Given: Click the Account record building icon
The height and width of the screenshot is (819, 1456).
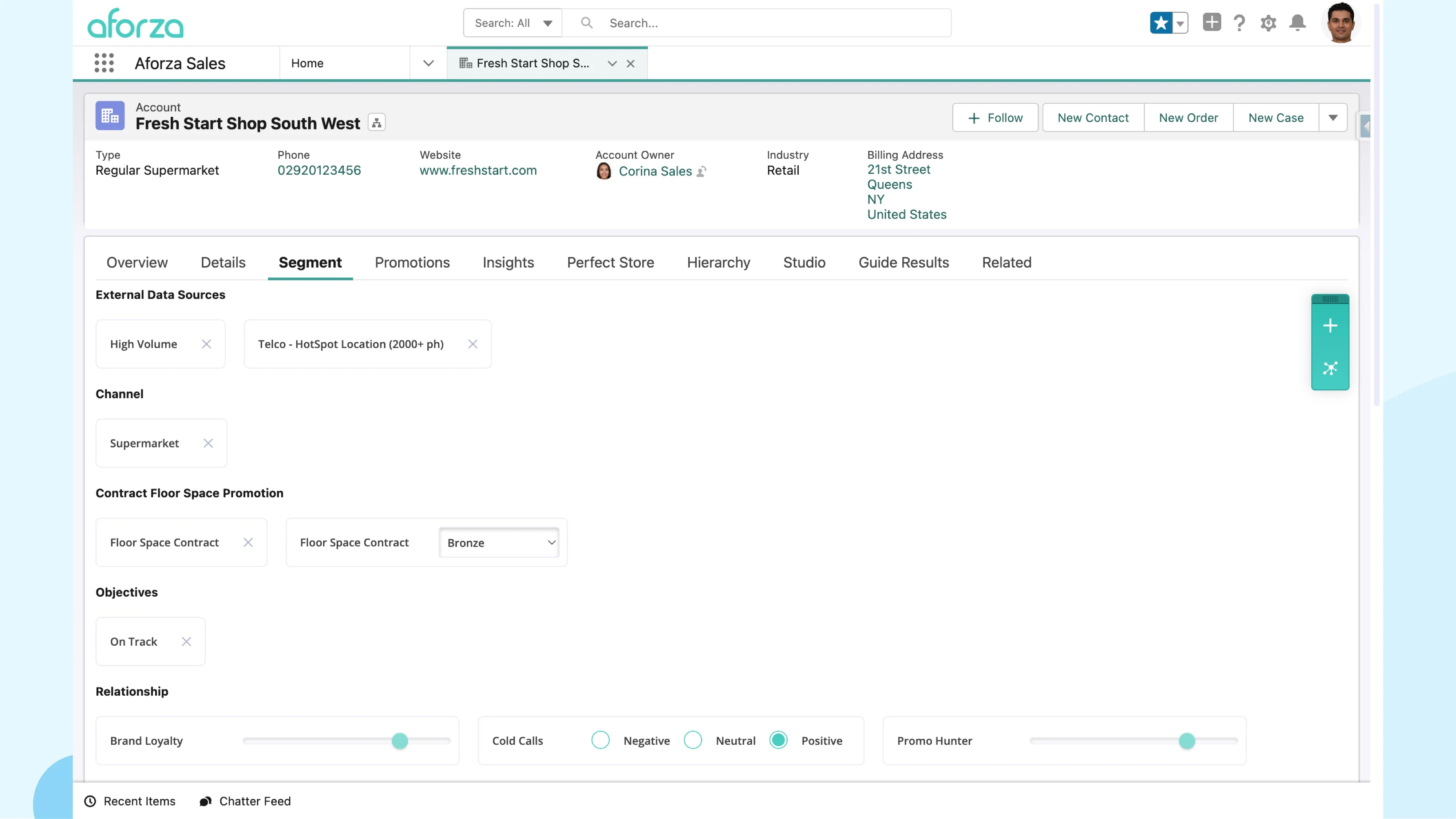Looking at the screenshot, I should pyautogui.click(x=110, y=116).
